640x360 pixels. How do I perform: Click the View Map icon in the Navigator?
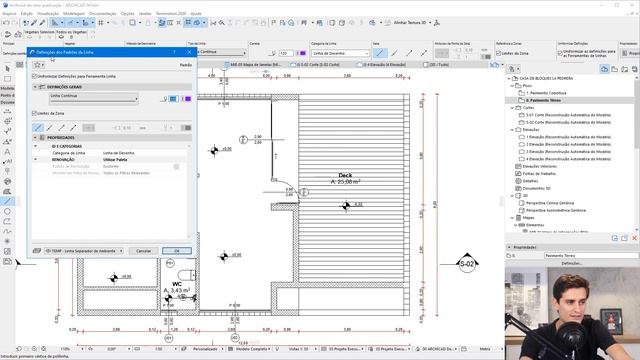point(615,69)
